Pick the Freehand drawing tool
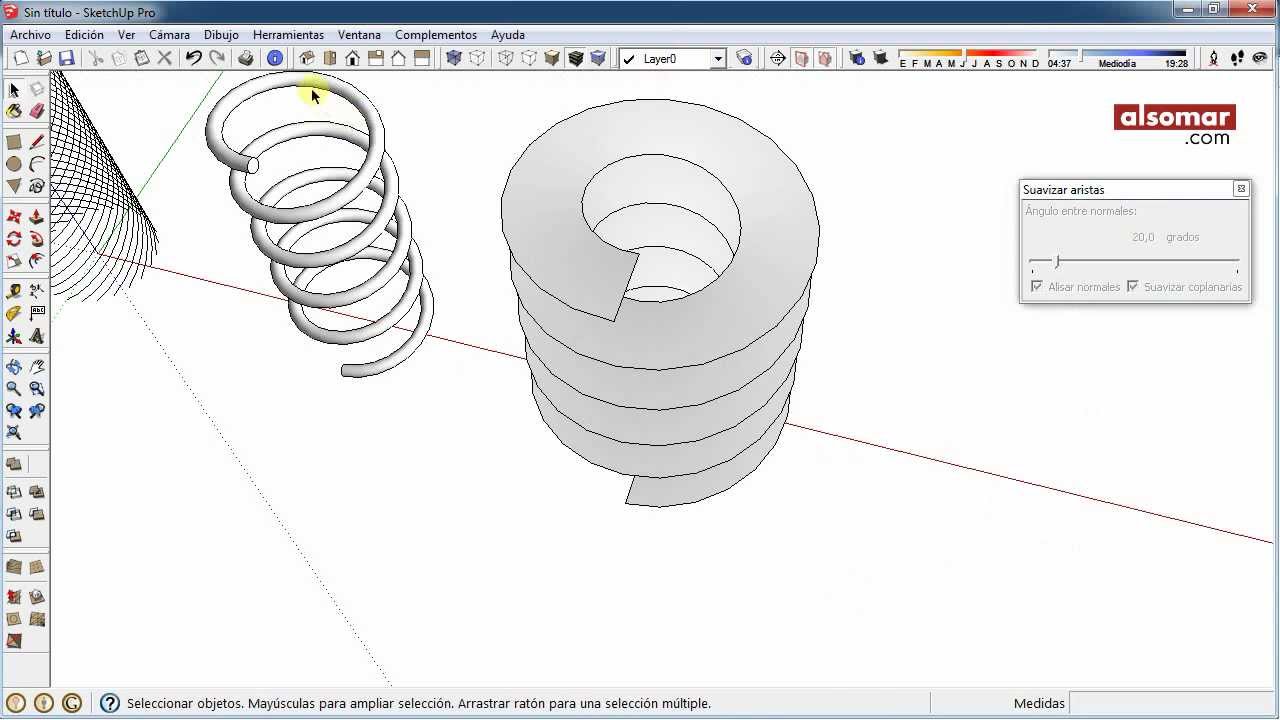Image resolution: width=1280 pixels, height=720 pixels. coord(37,186)
